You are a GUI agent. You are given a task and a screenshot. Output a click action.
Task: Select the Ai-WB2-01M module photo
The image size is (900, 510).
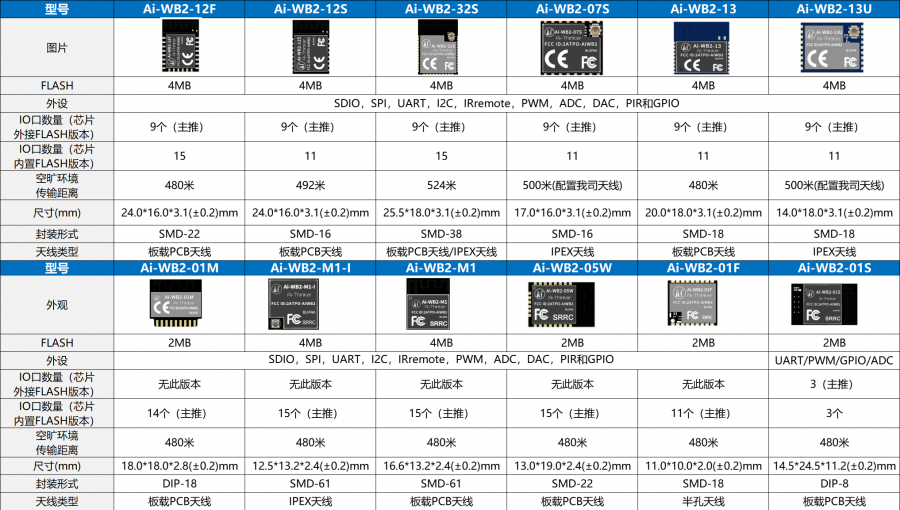tap(176, 303)
